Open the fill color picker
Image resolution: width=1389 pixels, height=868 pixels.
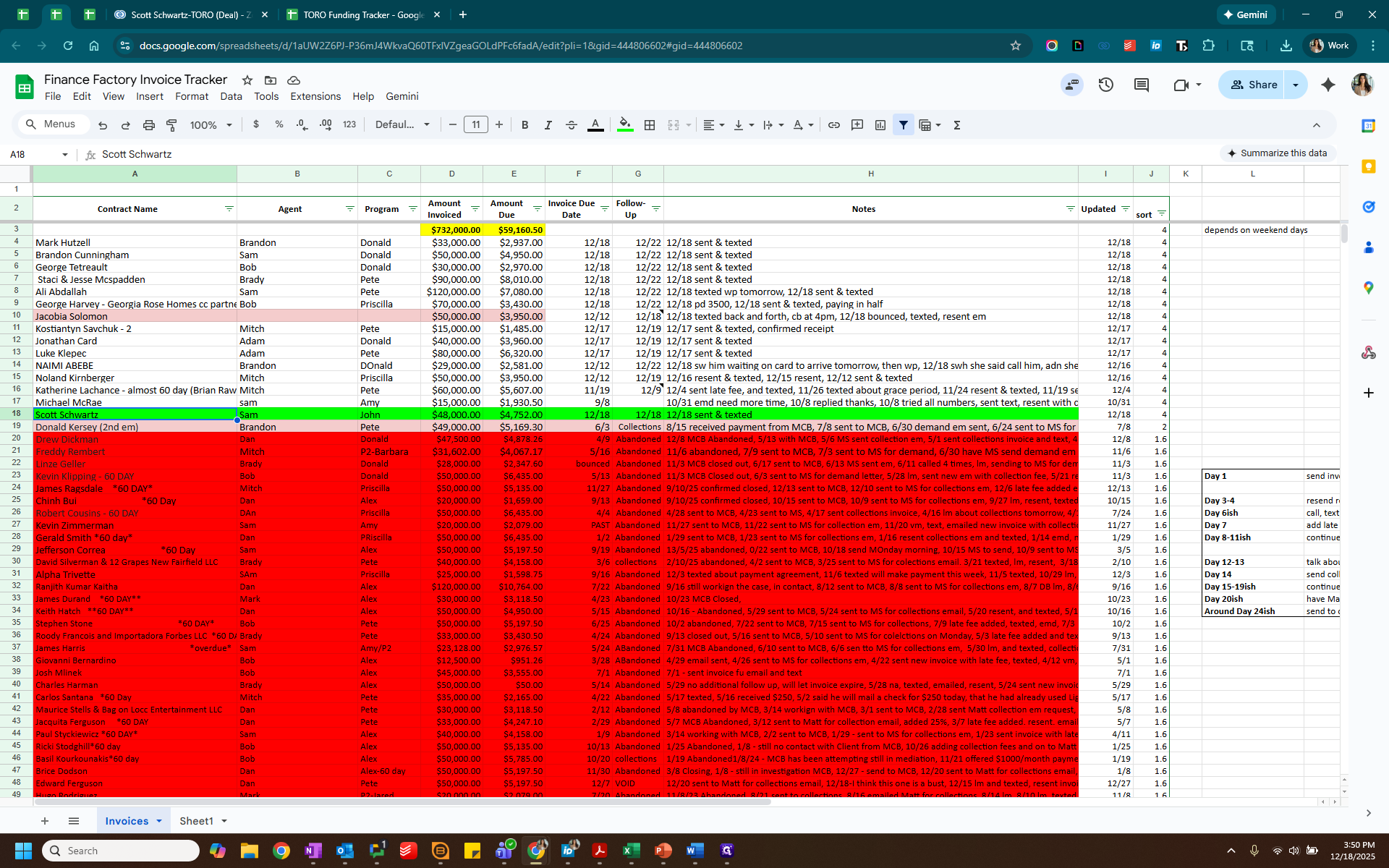tap(625, 125)
